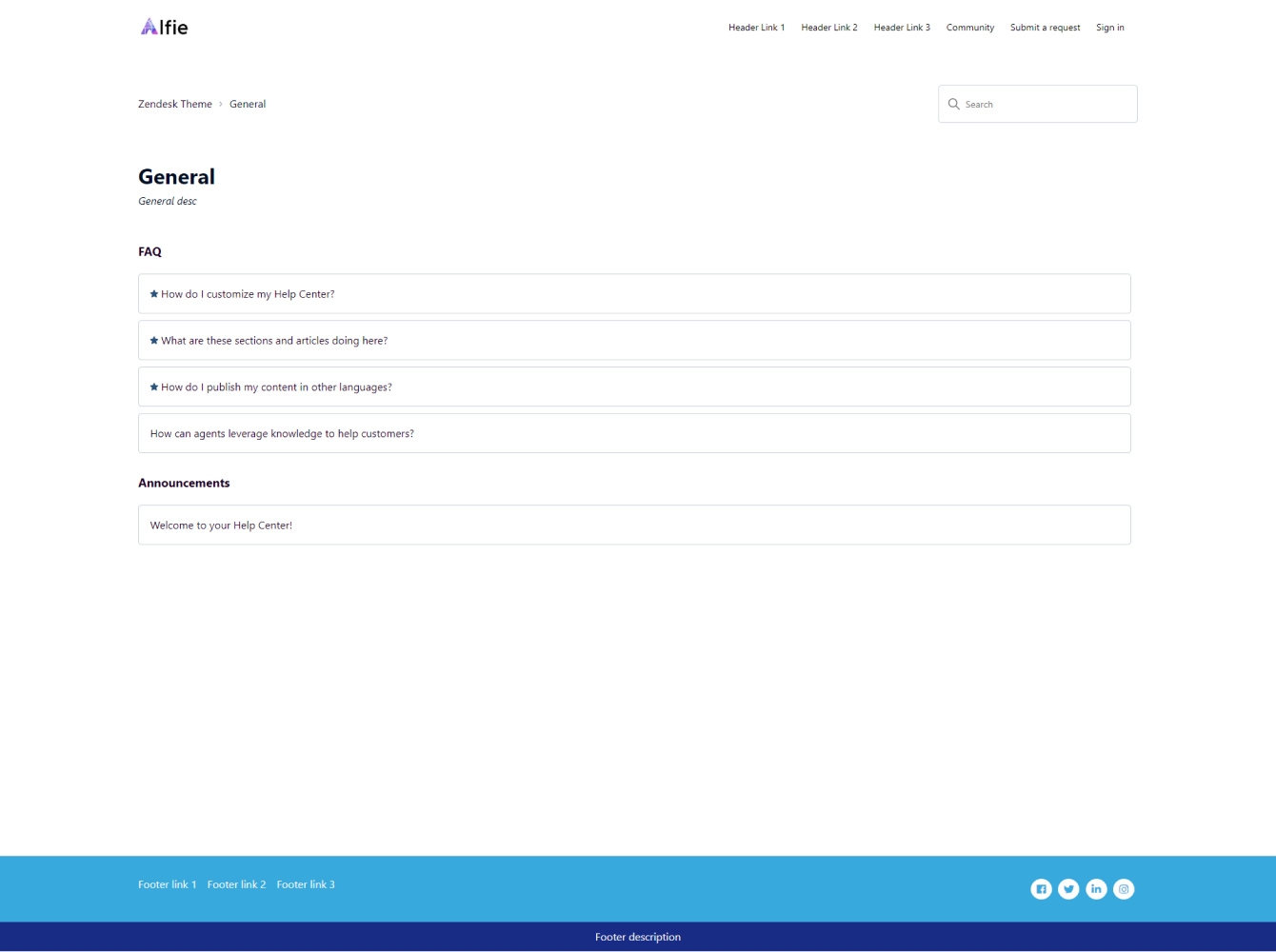Open Header Link 1 in navigation
This screenshot has width=1276, height=952.
756,28
